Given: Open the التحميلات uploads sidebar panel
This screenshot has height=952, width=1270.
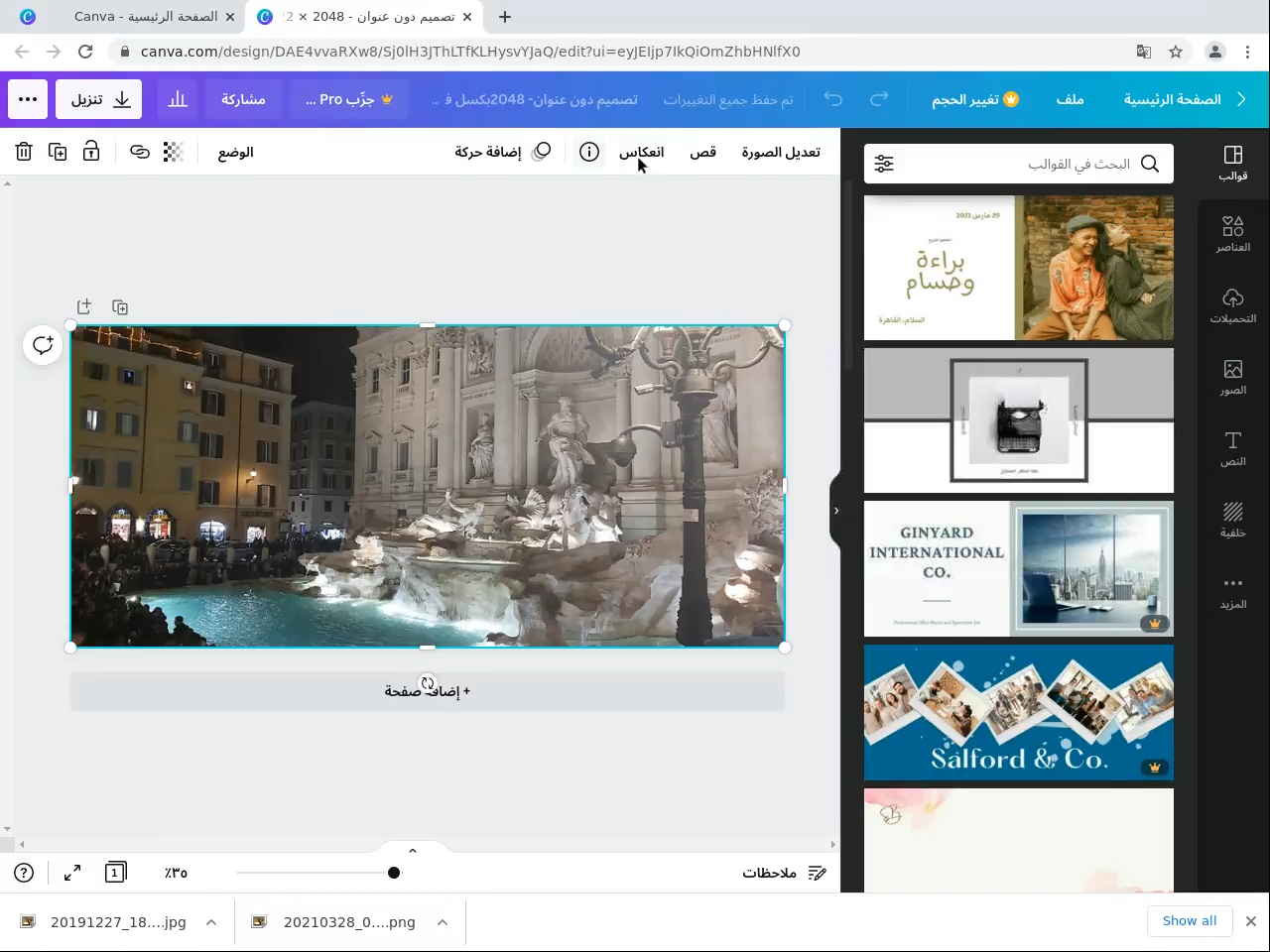Looking at the screenshot, I should (x=1232, y=306).
